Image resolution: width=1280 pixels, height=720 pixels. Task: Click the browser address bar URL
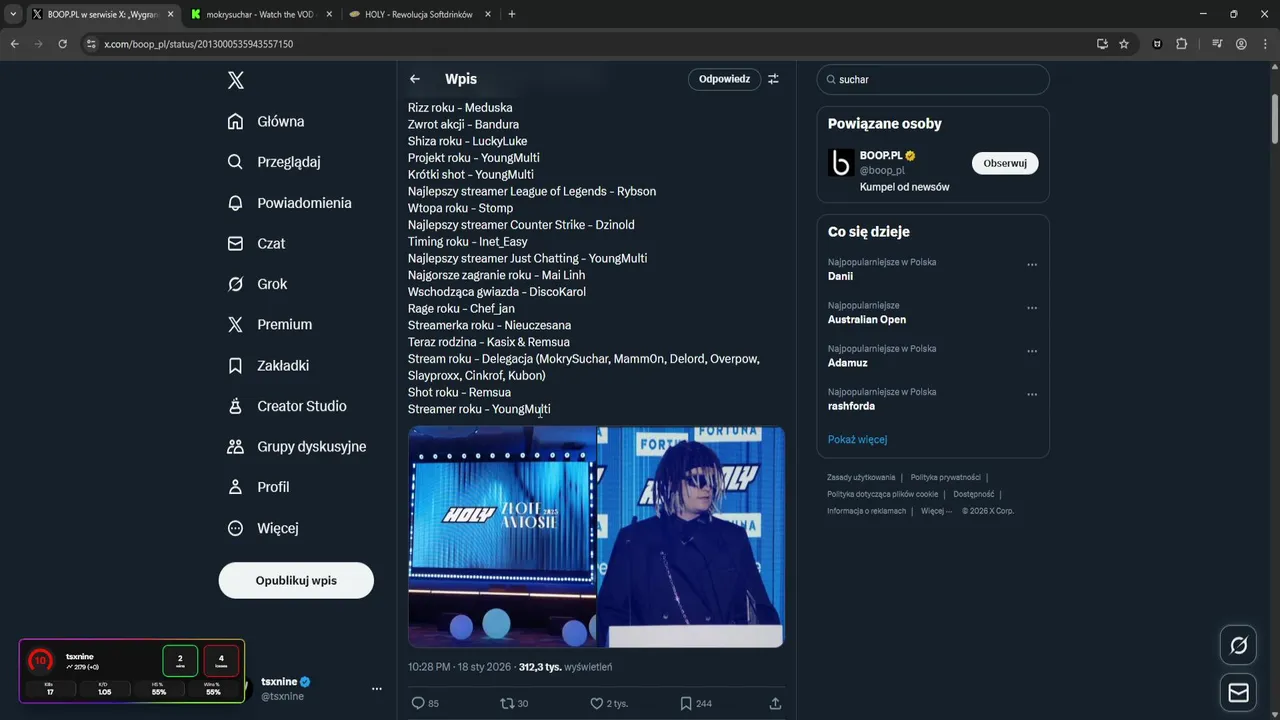[x=198, y=44]
